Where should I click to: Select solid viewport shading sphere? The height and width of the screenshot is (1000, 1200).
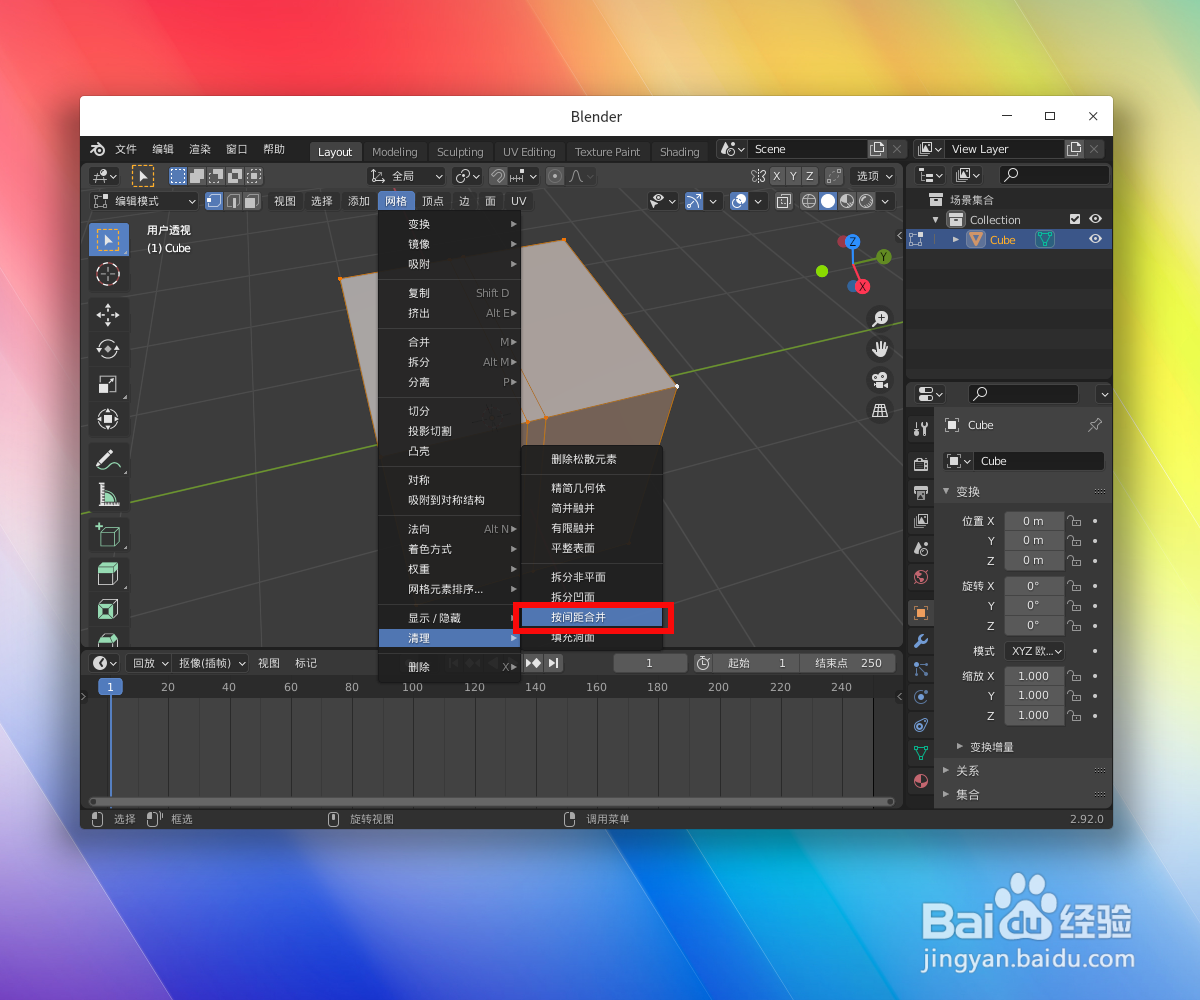click(x=828, y=201)
